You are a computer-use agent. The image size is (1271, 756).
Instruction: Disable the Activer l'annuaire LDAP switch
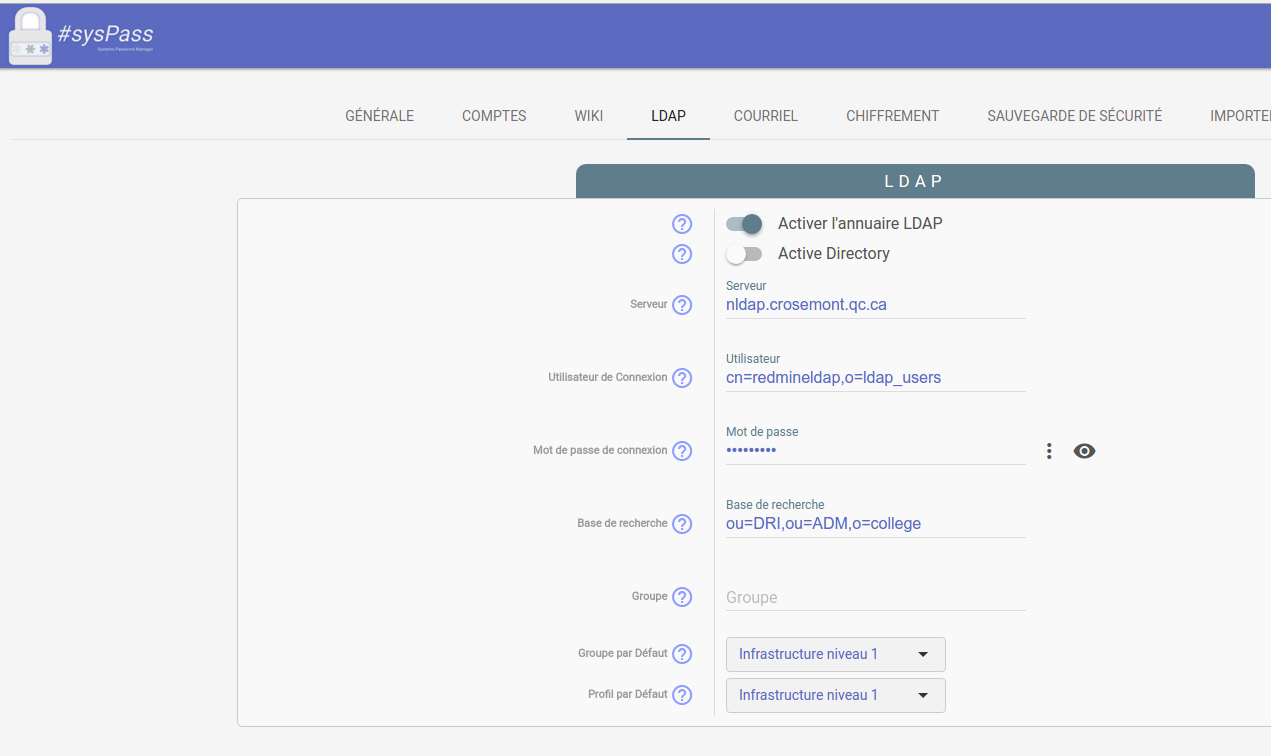click(x=745, y=224)
